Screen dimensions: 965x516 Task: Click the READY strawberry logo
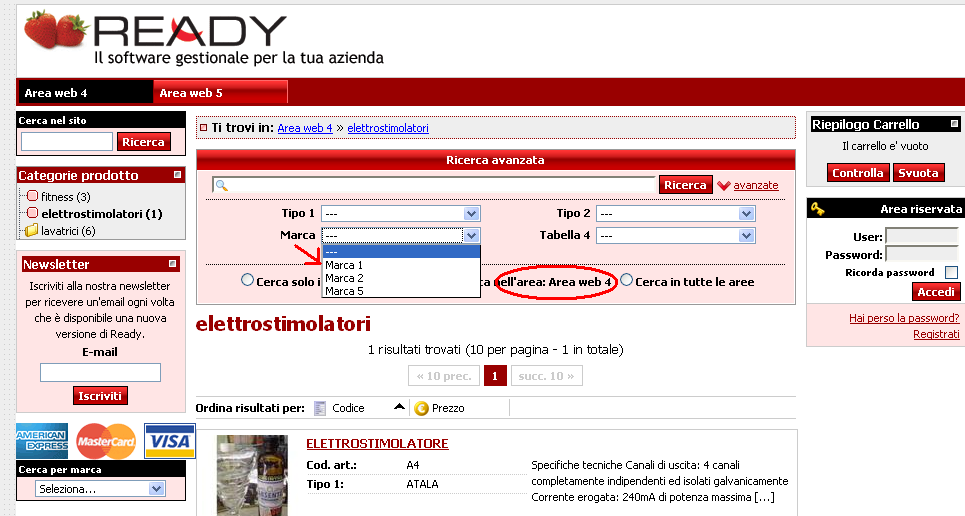coord(55,29)
